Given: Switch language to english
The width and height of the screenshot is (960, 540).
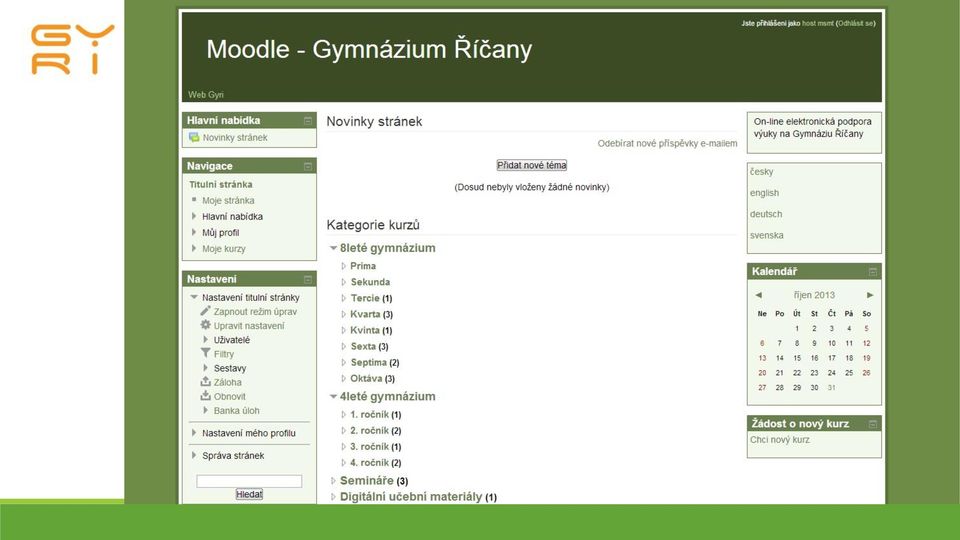Looking at the screenshot, I should coord(765,193).
